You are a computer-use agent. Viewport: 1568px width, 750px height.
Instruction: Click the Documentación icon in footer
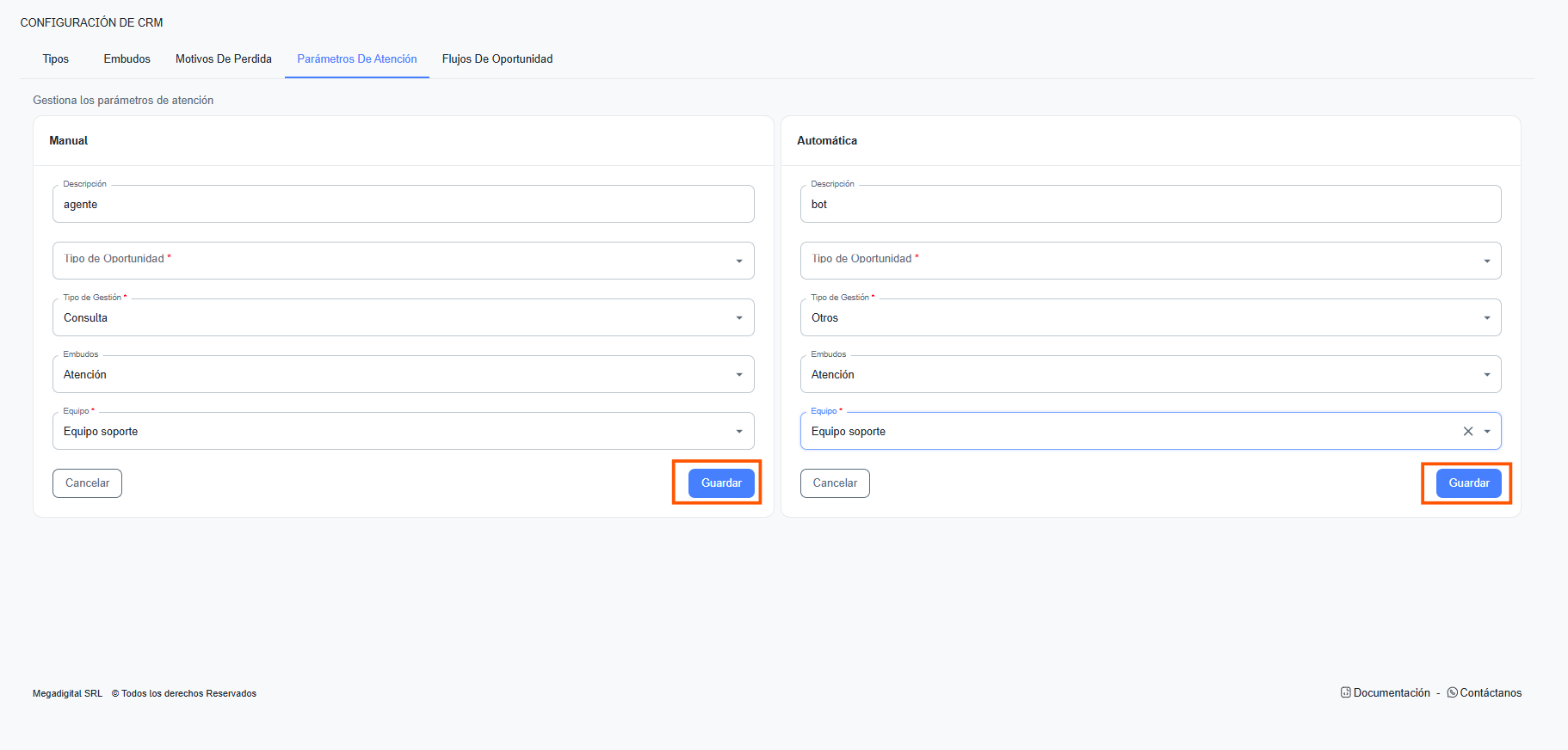coord(1346,692)
